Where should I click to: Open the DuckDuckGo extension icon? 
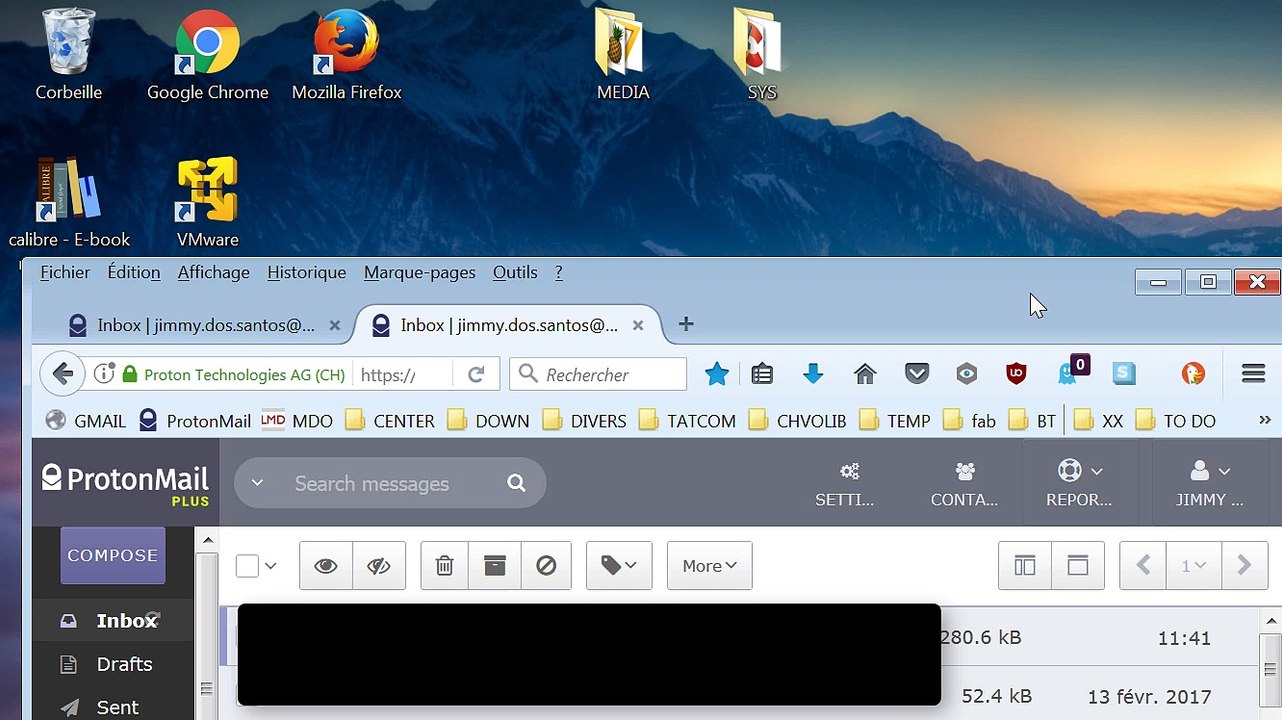1192,374
